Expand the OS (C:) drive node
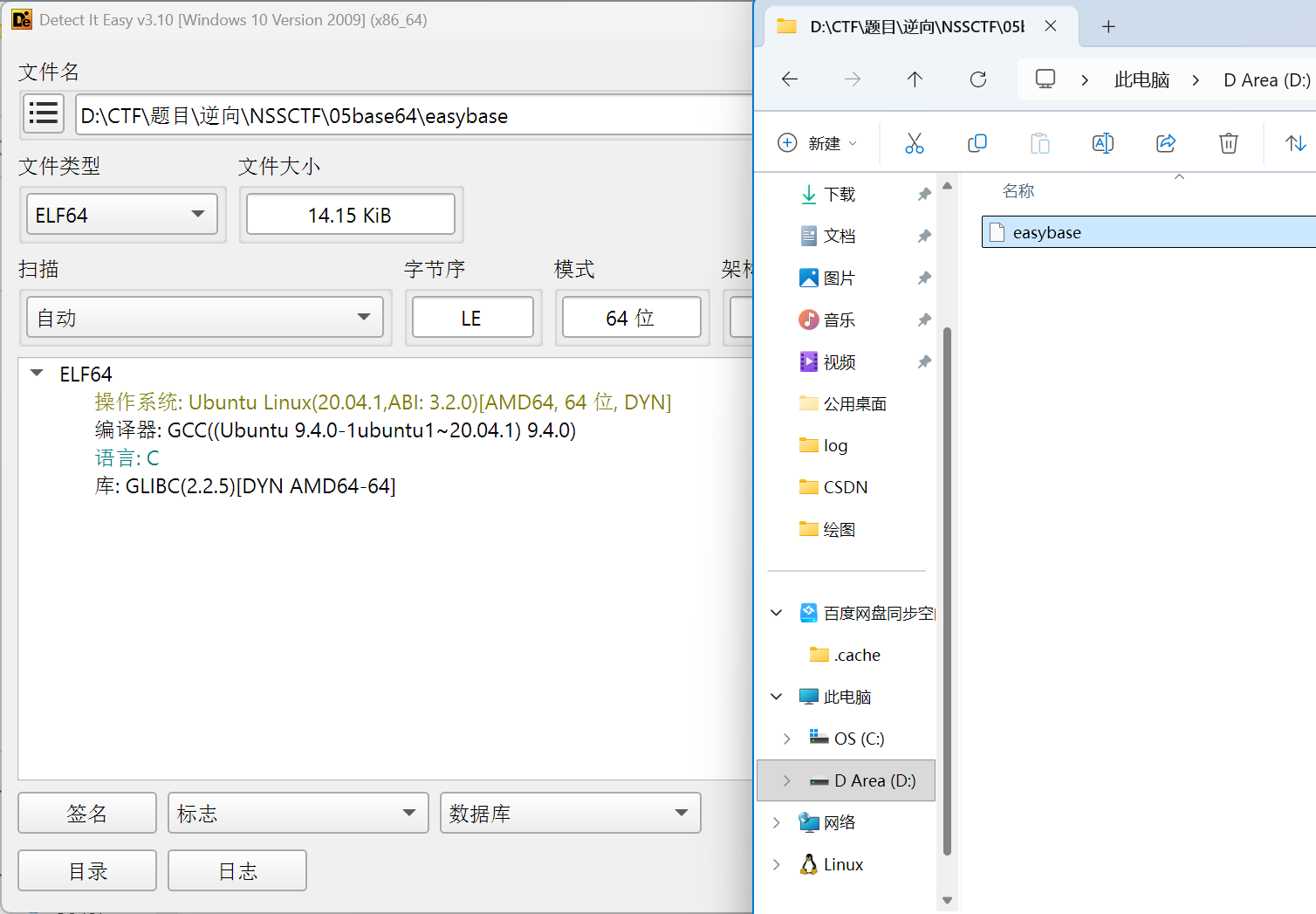1316x914 pixels. [x=787, y=739]
